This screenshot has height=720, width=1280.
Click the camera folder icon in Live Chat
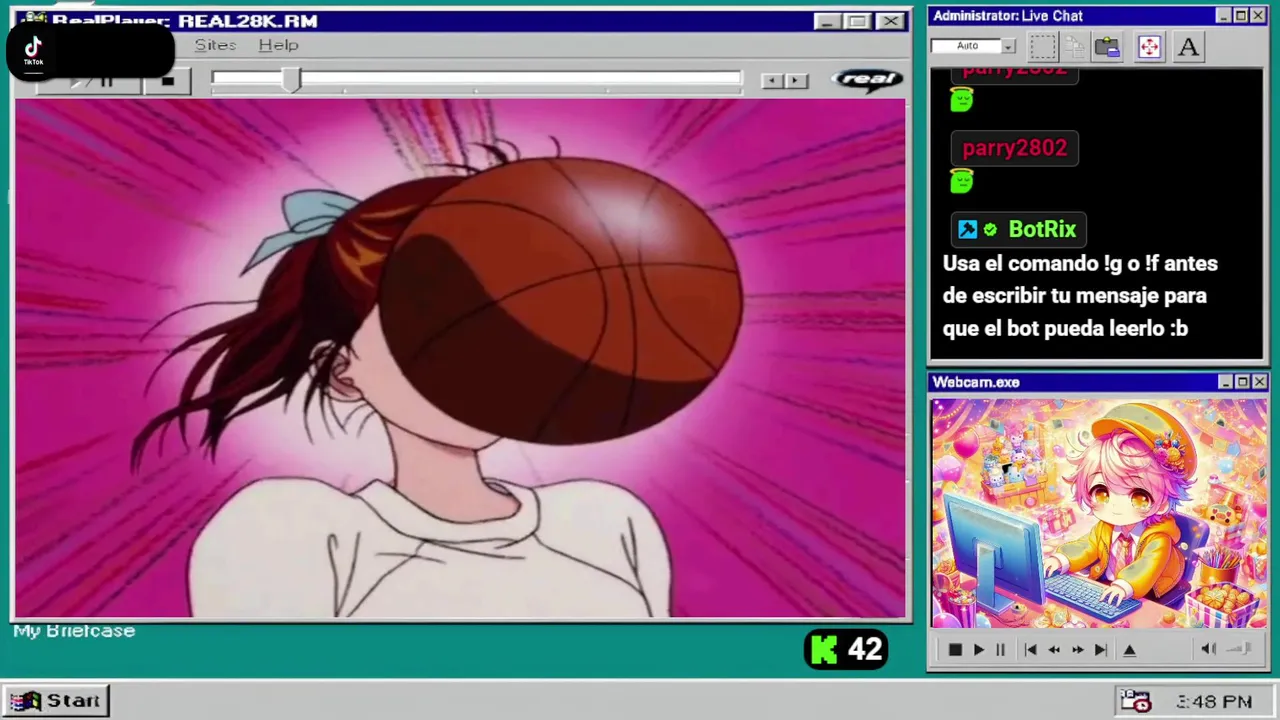pos(1107,46)
